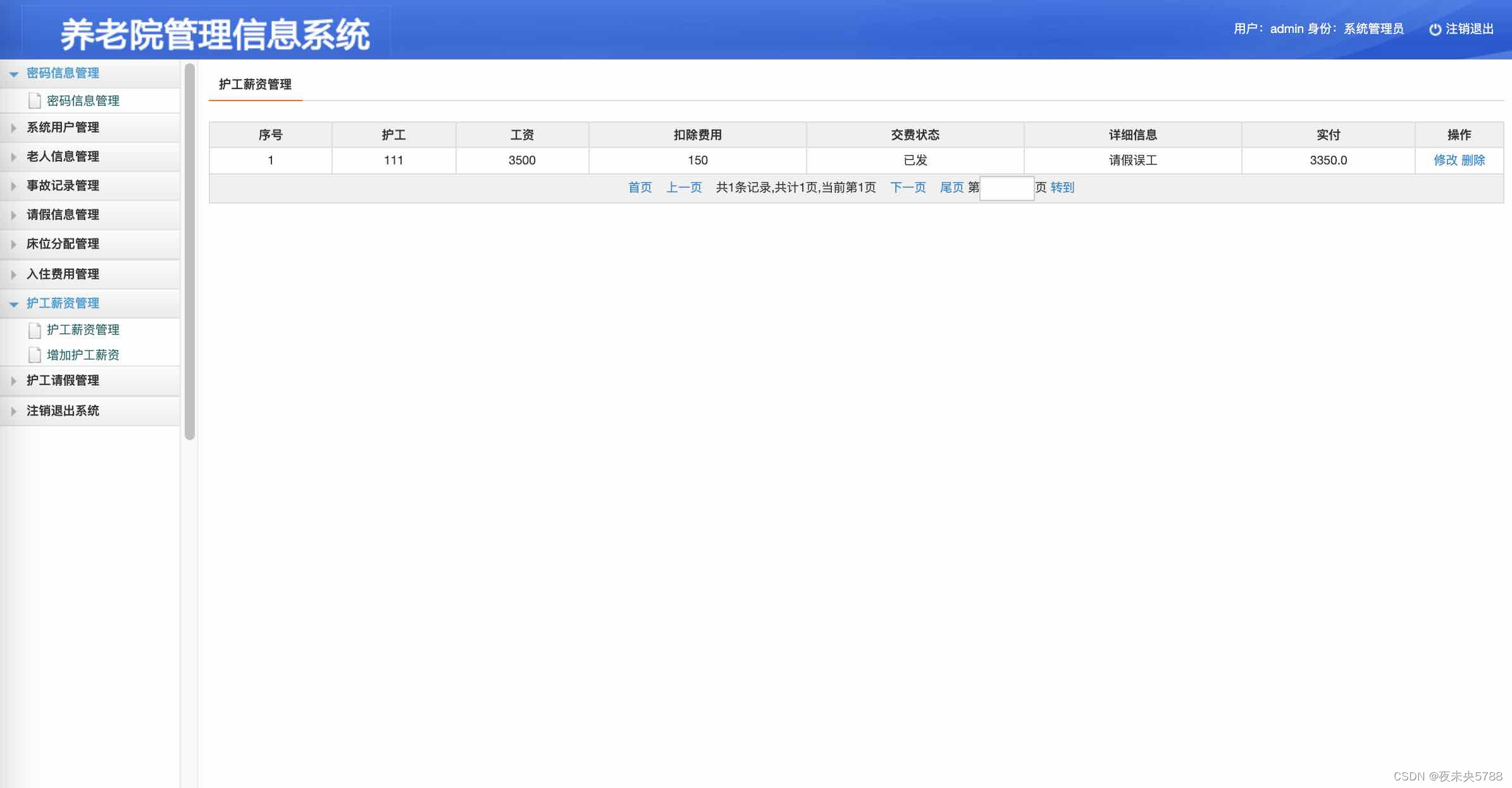Expand the 事故记录管理 arrow
This screenshot has width=1512, height=788.
13,186
